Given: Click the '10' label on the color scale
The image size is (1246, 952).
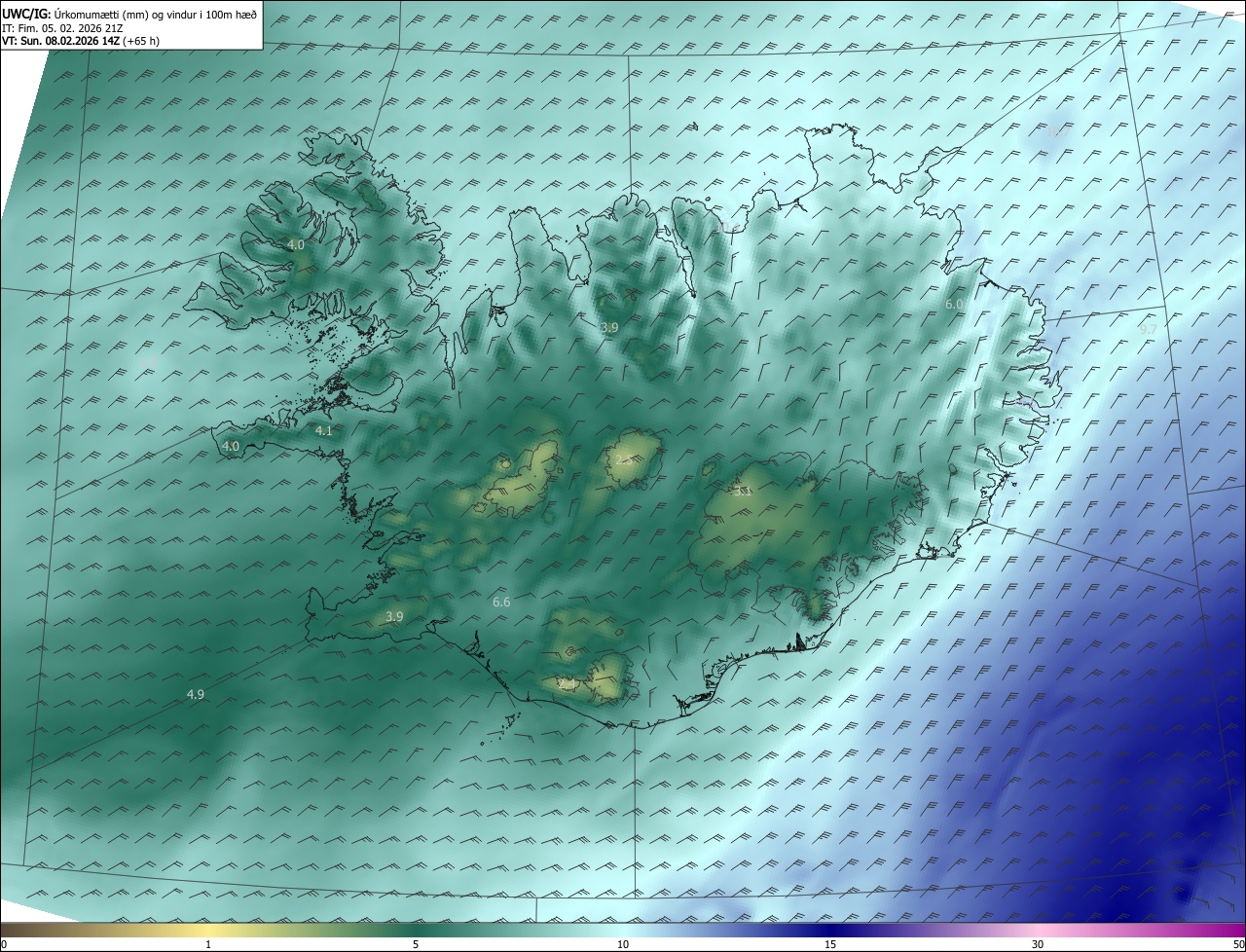Looking at the screenshot, I should coord(623,944).
